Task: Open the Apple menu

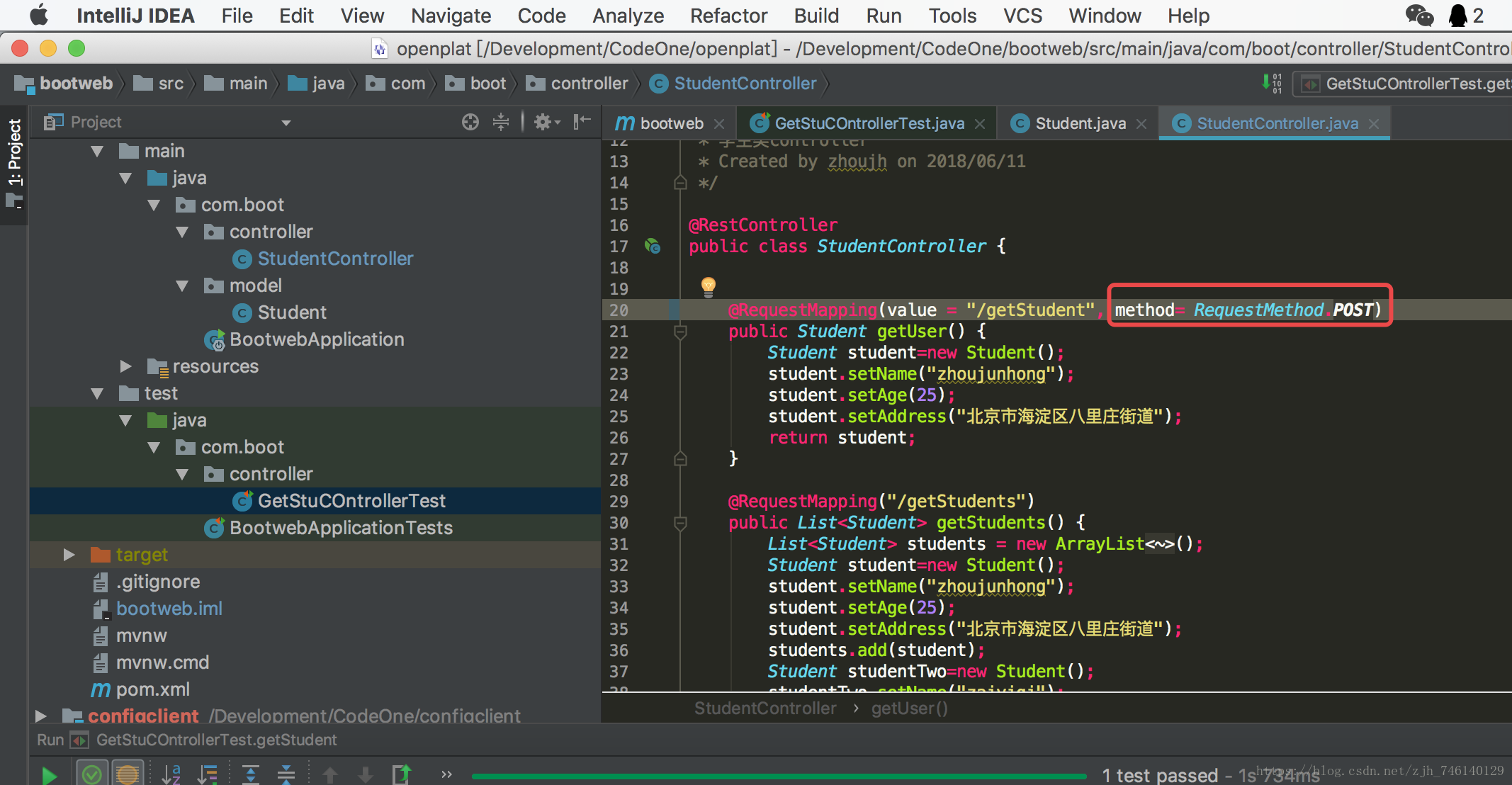Action: click(38, 15)
